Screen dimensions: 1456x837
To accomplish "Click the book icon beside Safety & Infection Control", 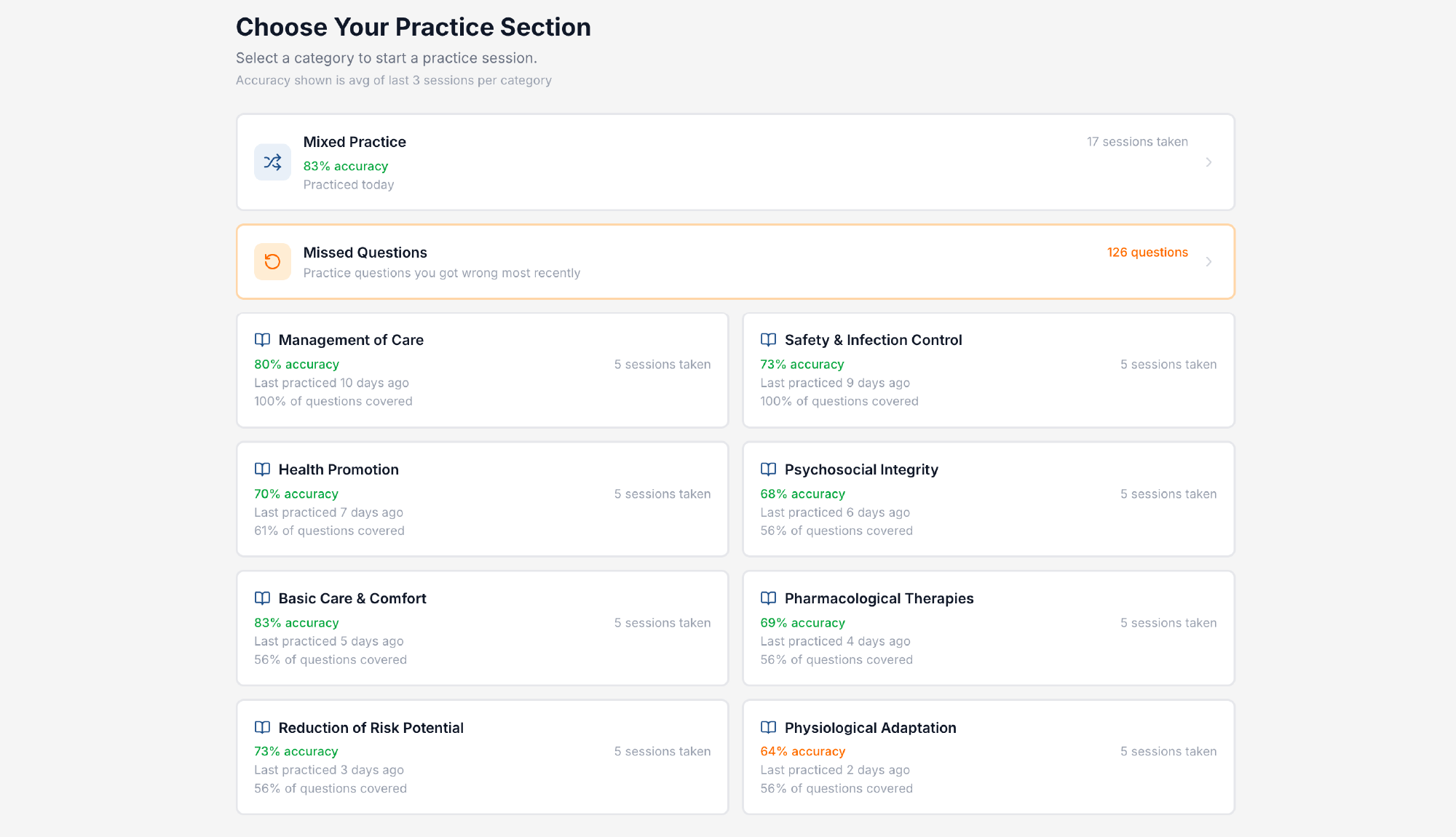I will tap(768, 340).
